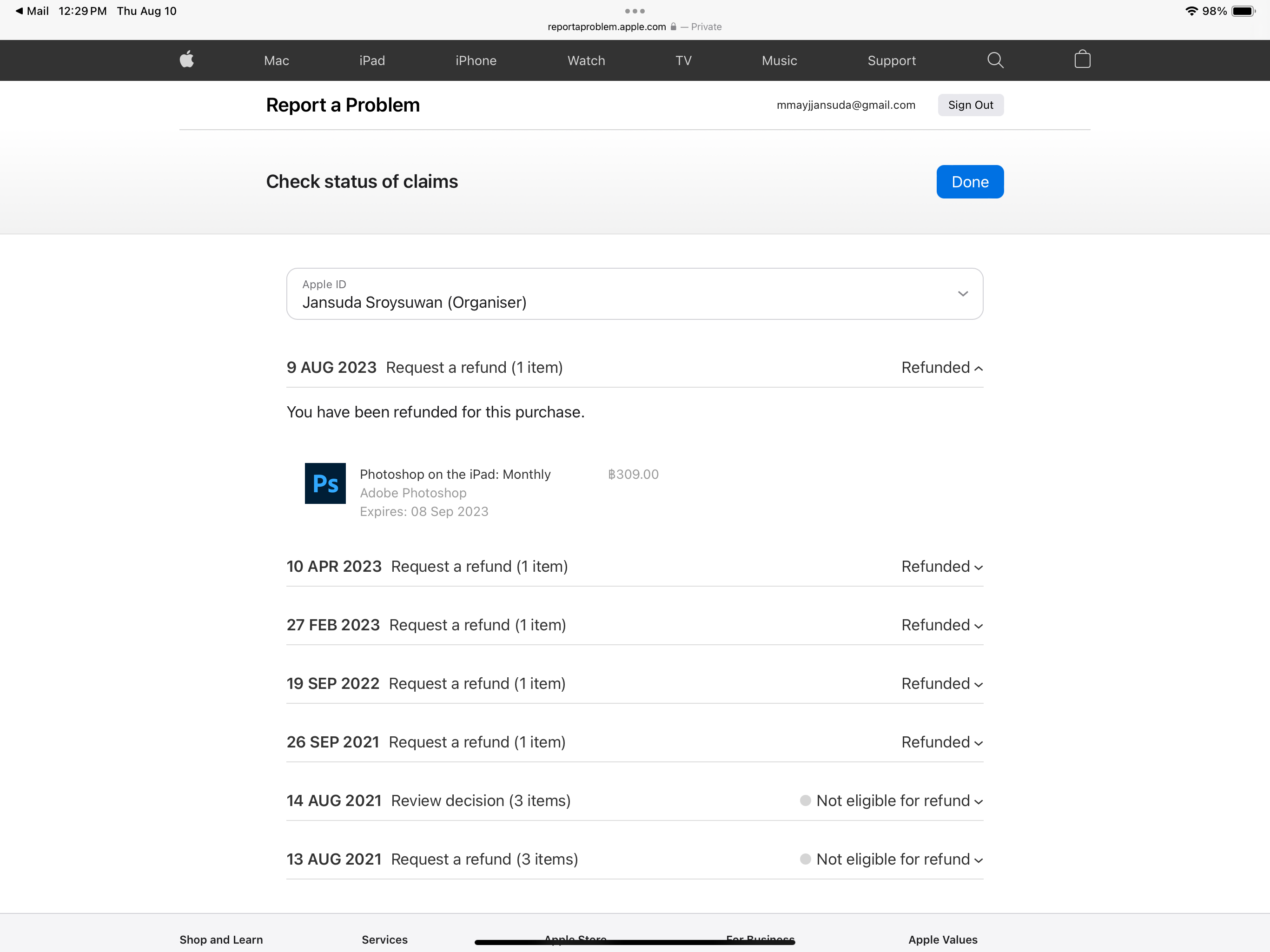Image resolution: width=1270 pixels, height=952 pixels.
Task: Open the Apple ID selector dropdown
Action: pos(635,294)
